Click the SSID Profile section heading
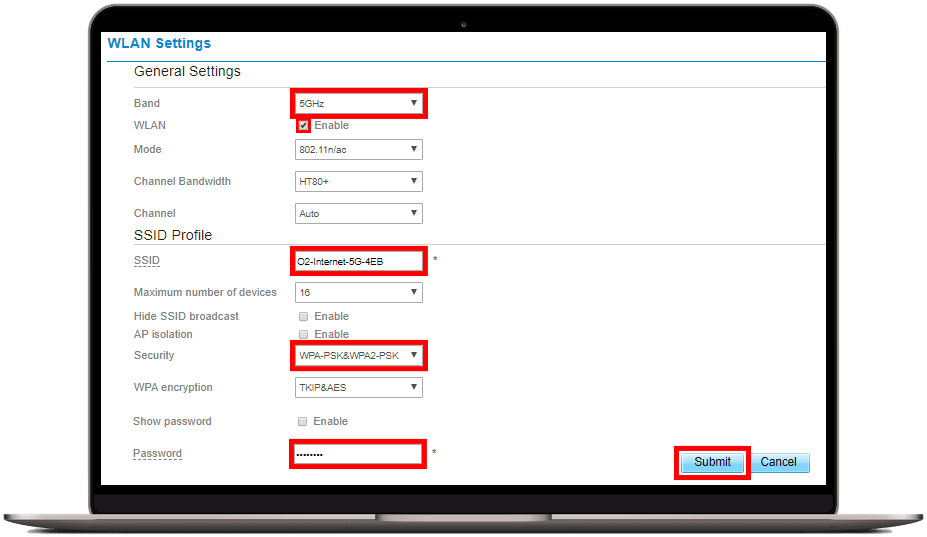Image resolution: width=927 pixels, height=537 pixels. click(173, 235)
